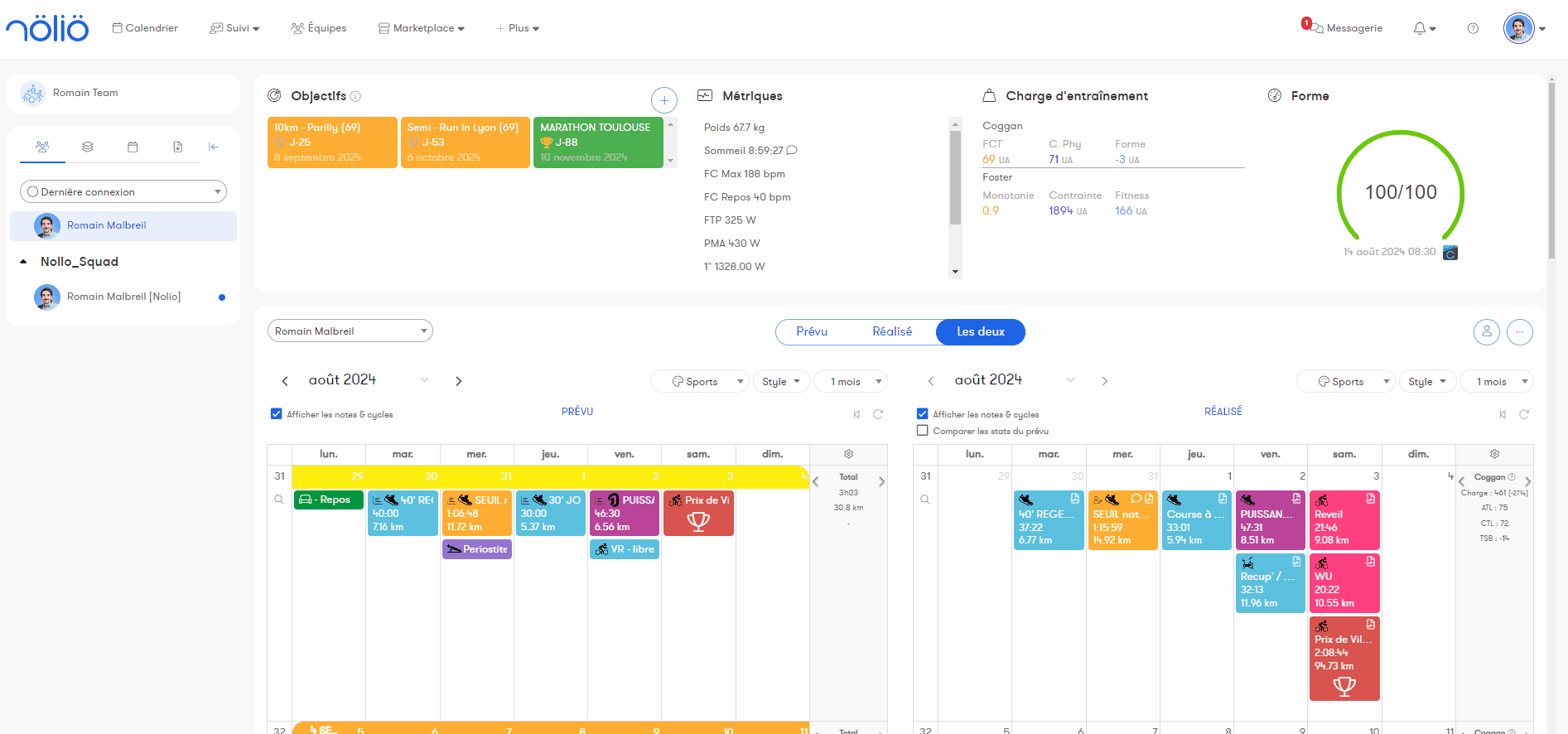Viewport: 1568px width, 734px height.
Task: Toggle Afficher les notes in Réalisé
Action: click(x=923, y=414)
